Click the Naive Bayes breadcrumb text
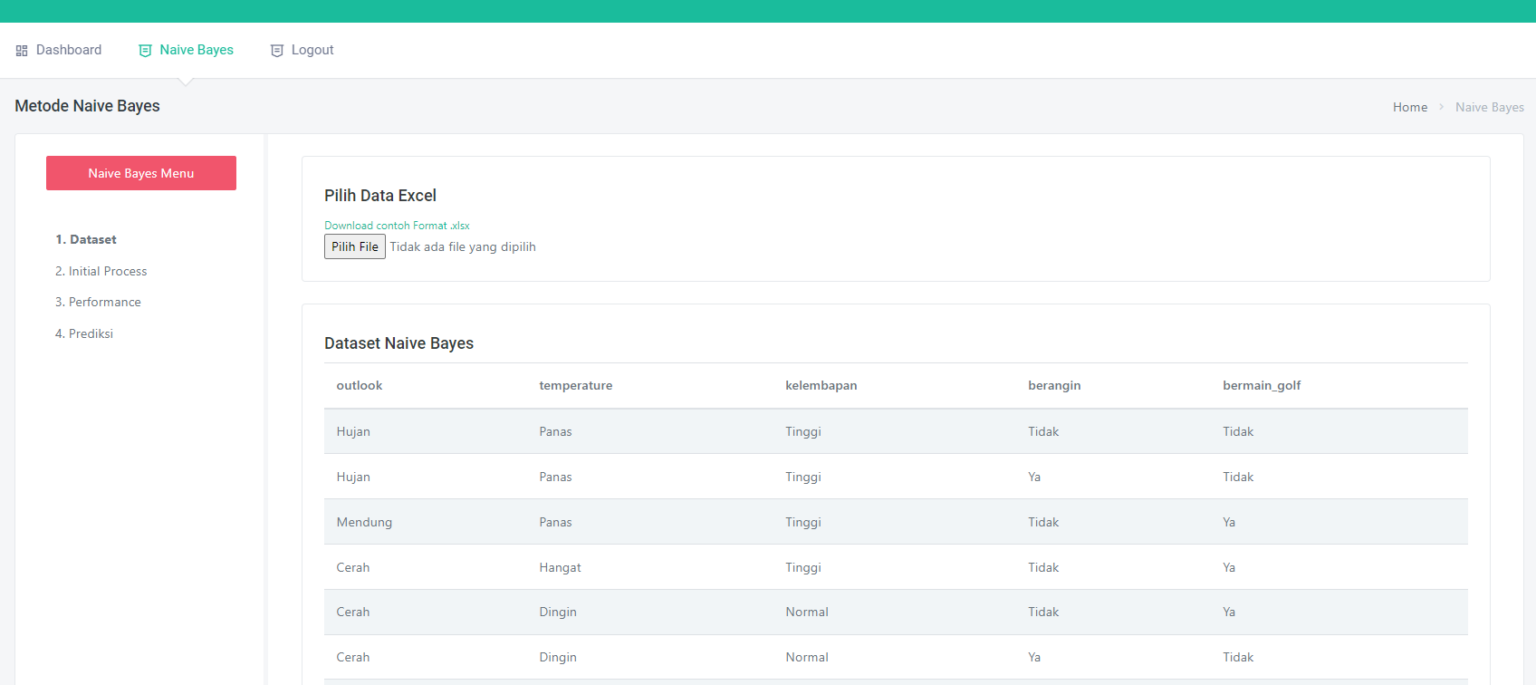The image size is (1536, 685). pyautogui.click(x=1489, y=107)
